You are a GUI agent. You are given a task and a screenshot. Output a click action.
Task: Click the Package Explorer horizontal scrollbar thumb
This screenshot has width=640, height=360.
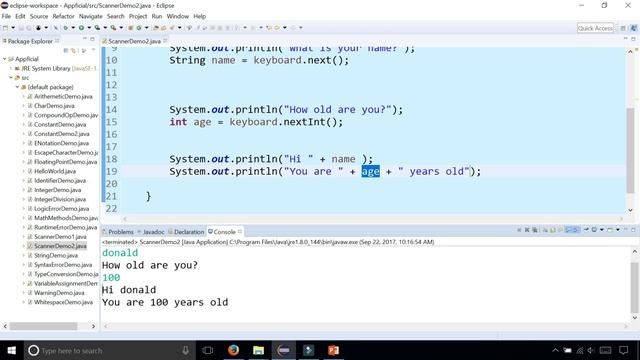[x=43, y=326]
